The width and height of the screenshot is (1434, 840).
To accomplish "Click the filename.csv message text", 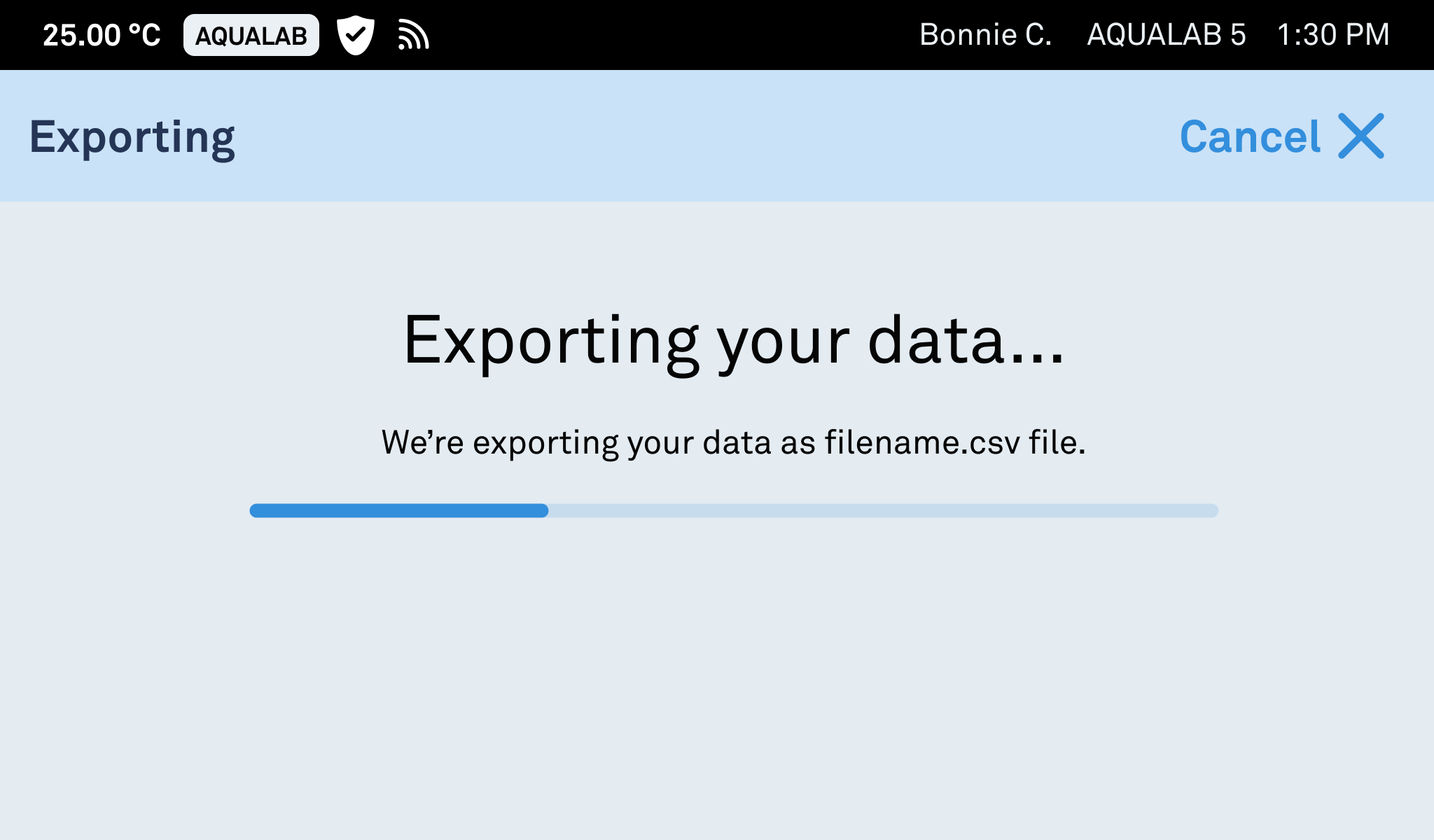I will click(733, 442).
